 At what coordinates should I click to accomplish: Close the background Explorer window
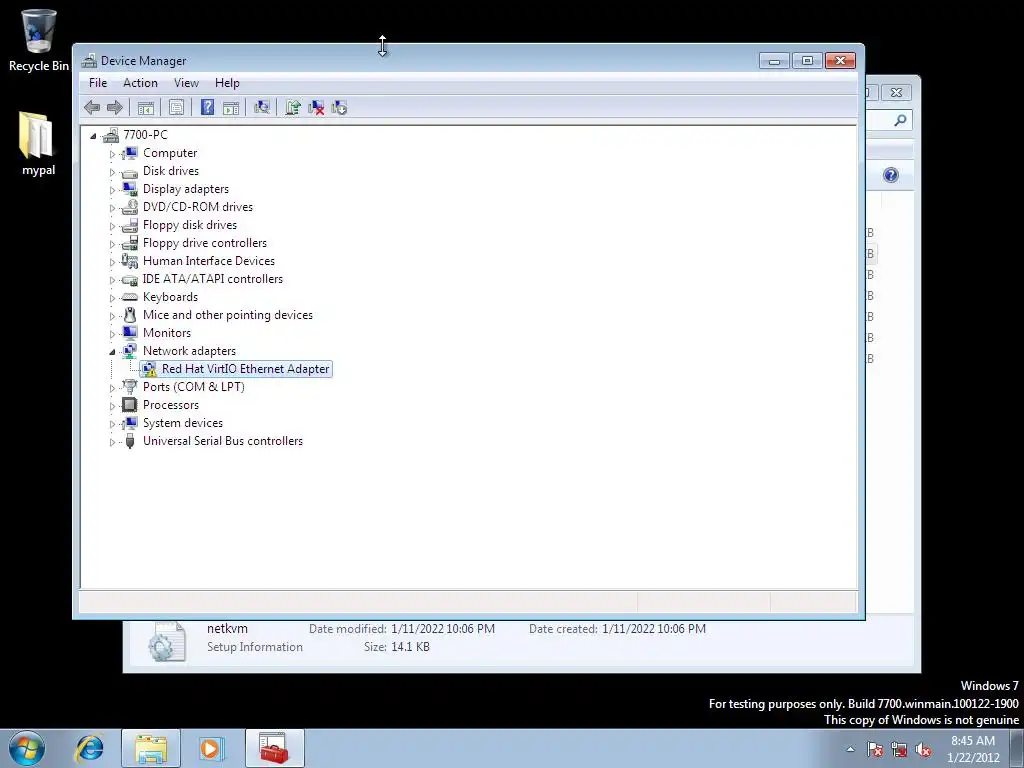(x=896, y=93)
